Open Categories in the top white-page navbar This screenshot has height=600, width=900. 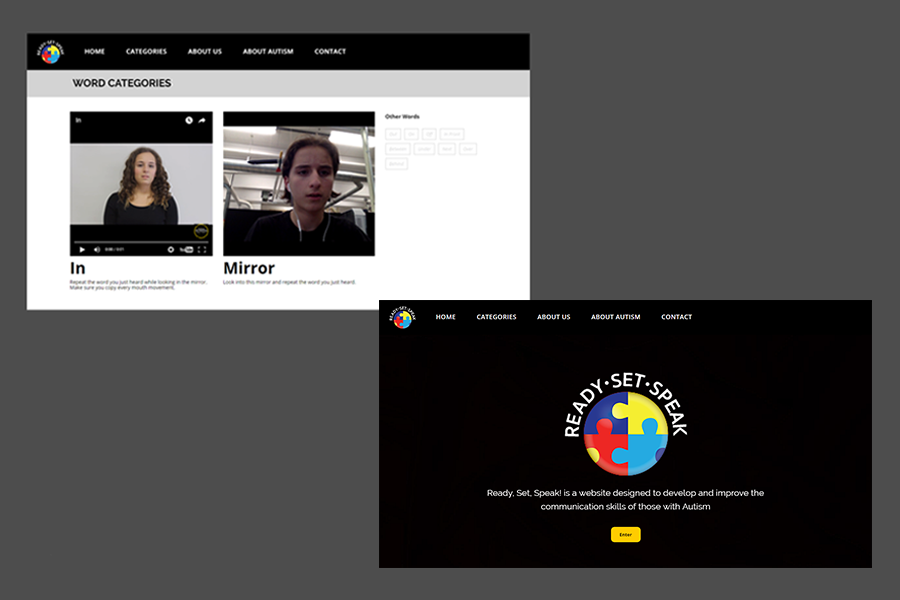[146, 52]
